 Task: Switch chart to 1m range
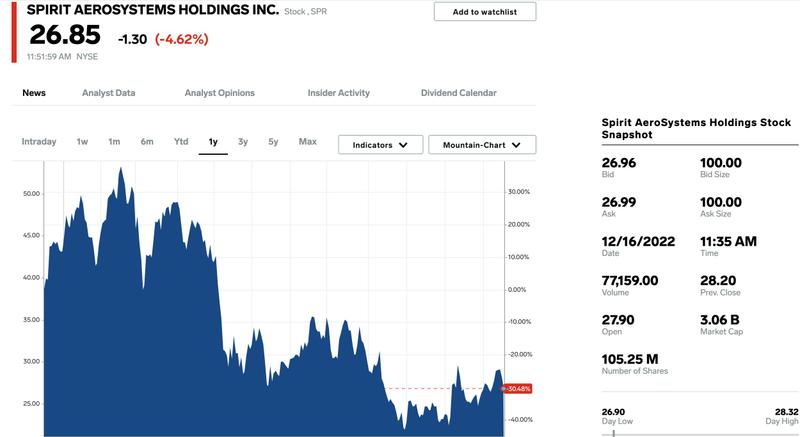click(x=114, y=142)
